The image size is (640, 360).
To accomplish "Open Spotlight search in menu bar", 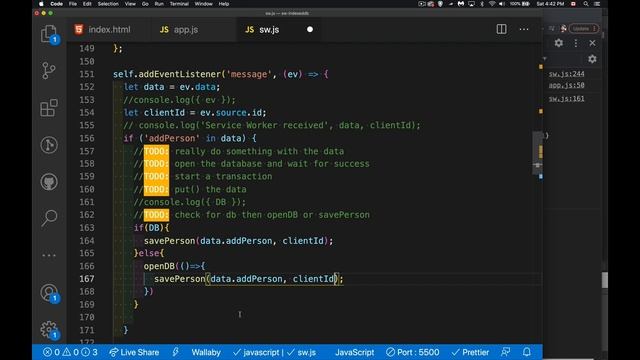I will click(x=586, y=4).
